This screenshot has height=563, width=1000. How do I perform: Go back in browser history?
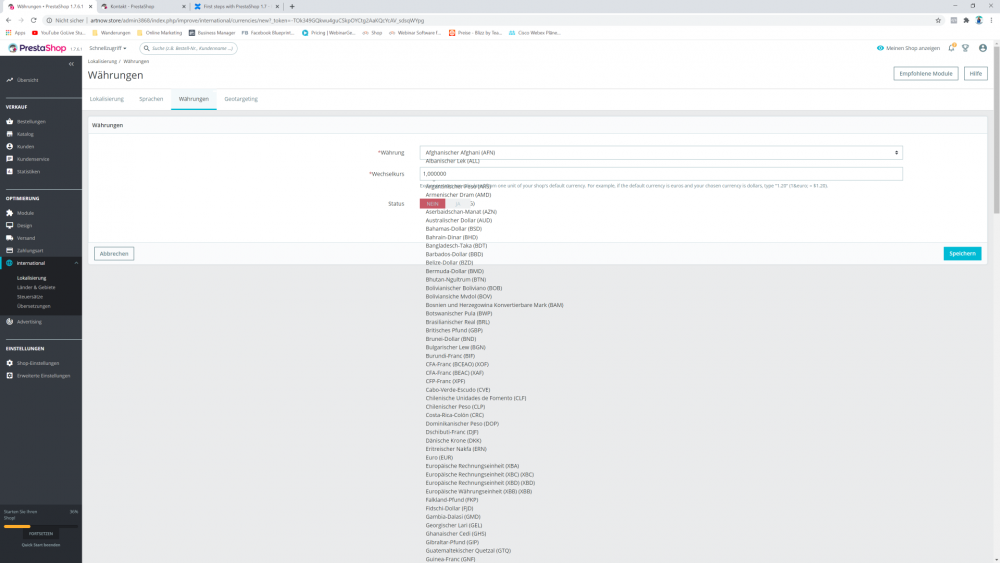point(8,20)
